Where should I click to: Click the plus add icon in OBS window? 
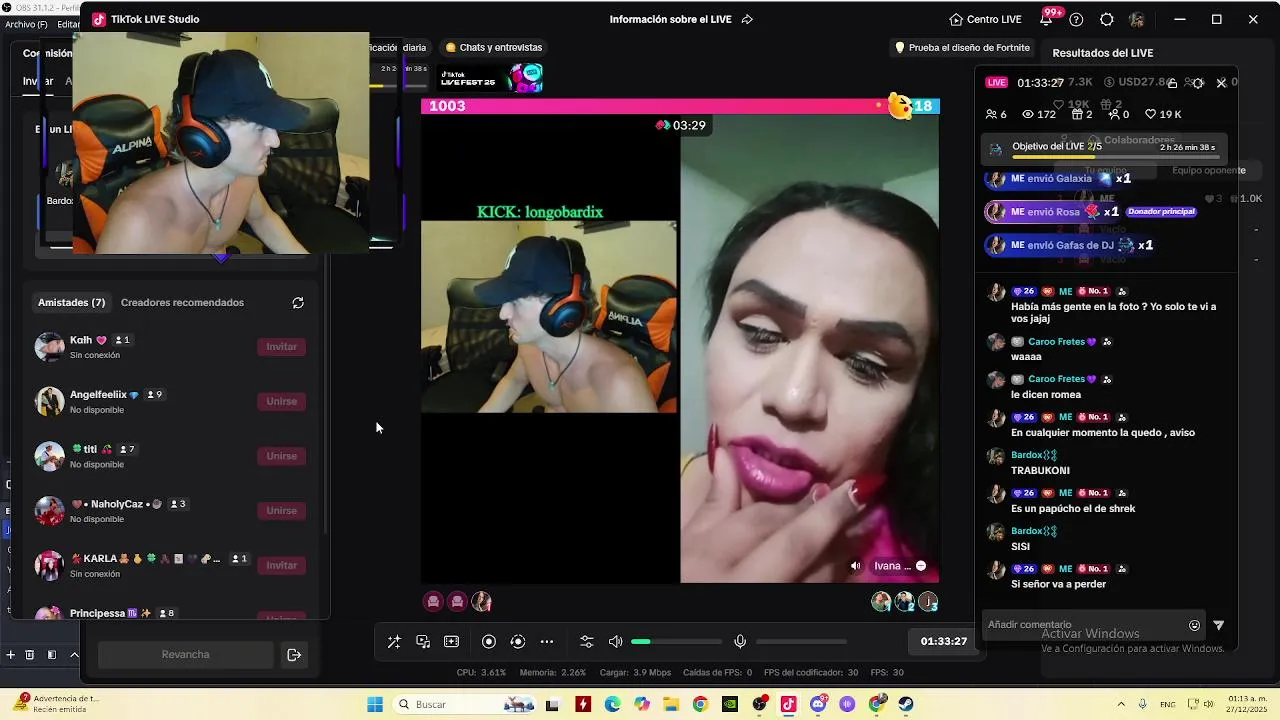point(11,655)
